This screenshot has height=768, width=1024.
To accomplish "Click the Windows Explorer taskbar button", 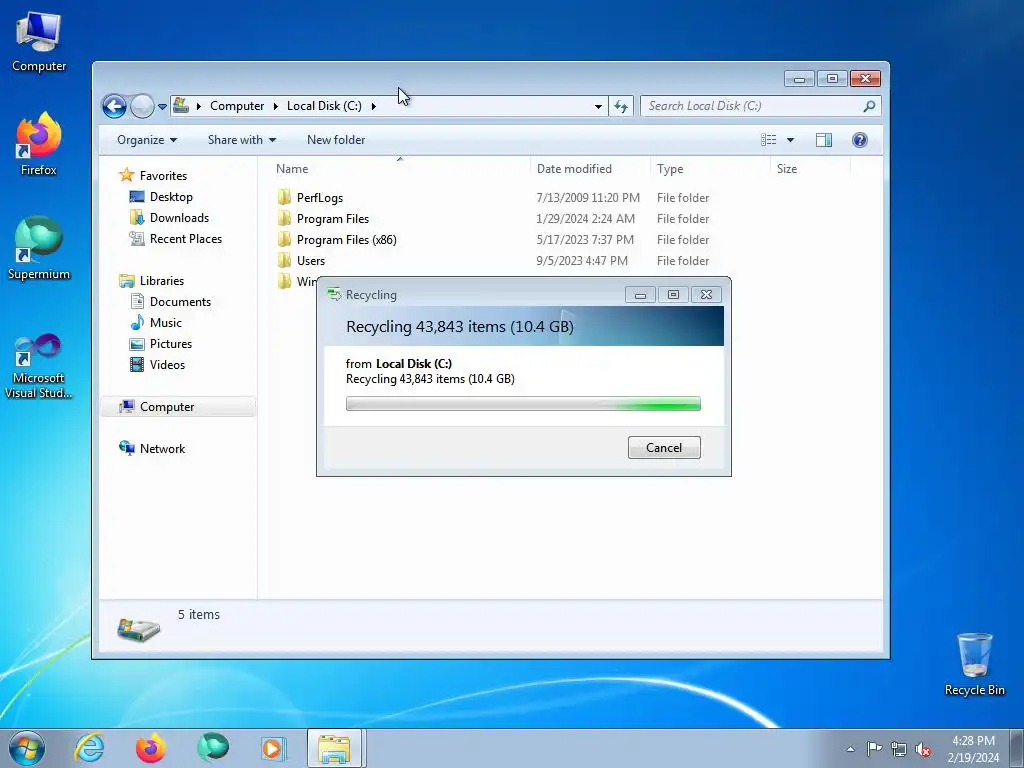I will 335,748.
